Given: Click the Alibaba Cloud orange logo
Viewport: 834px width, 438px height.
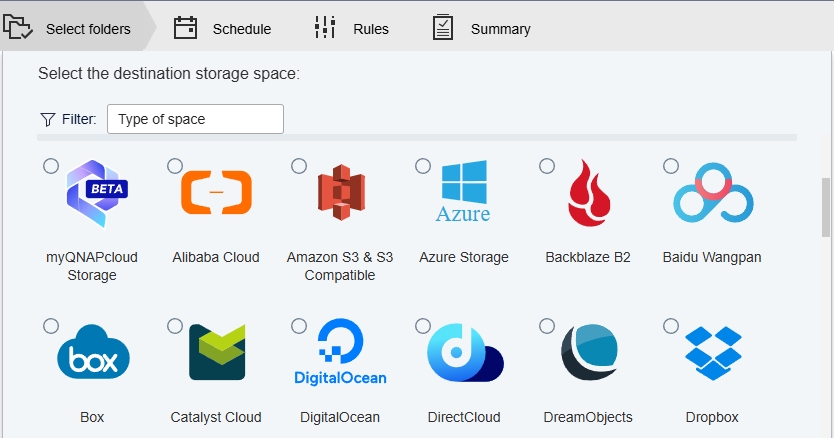Looking at the screenshot, I should click(216, 192).
